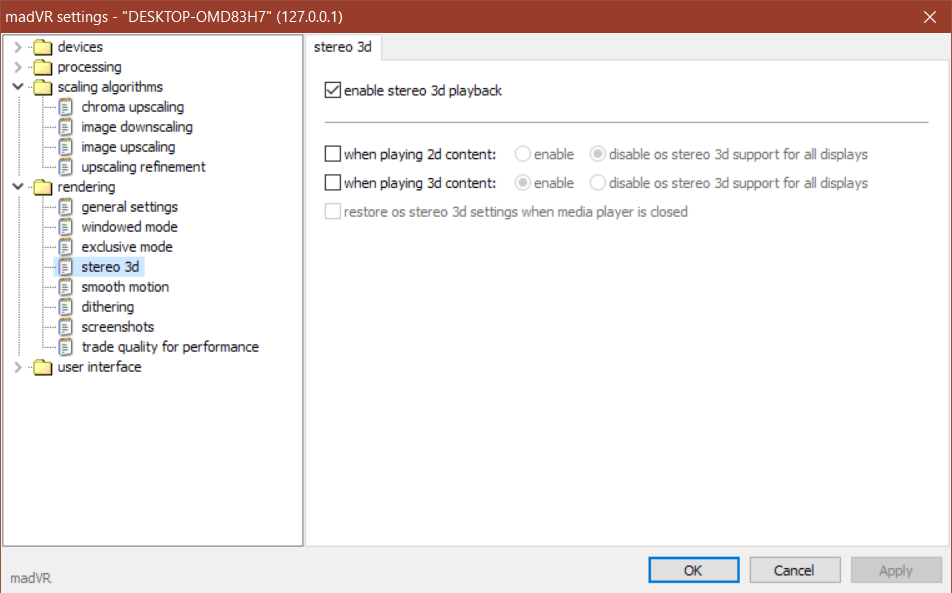Screen dimensions: 952x593
Task: Click the smooth motion page icon
Action: click(66, 287)
